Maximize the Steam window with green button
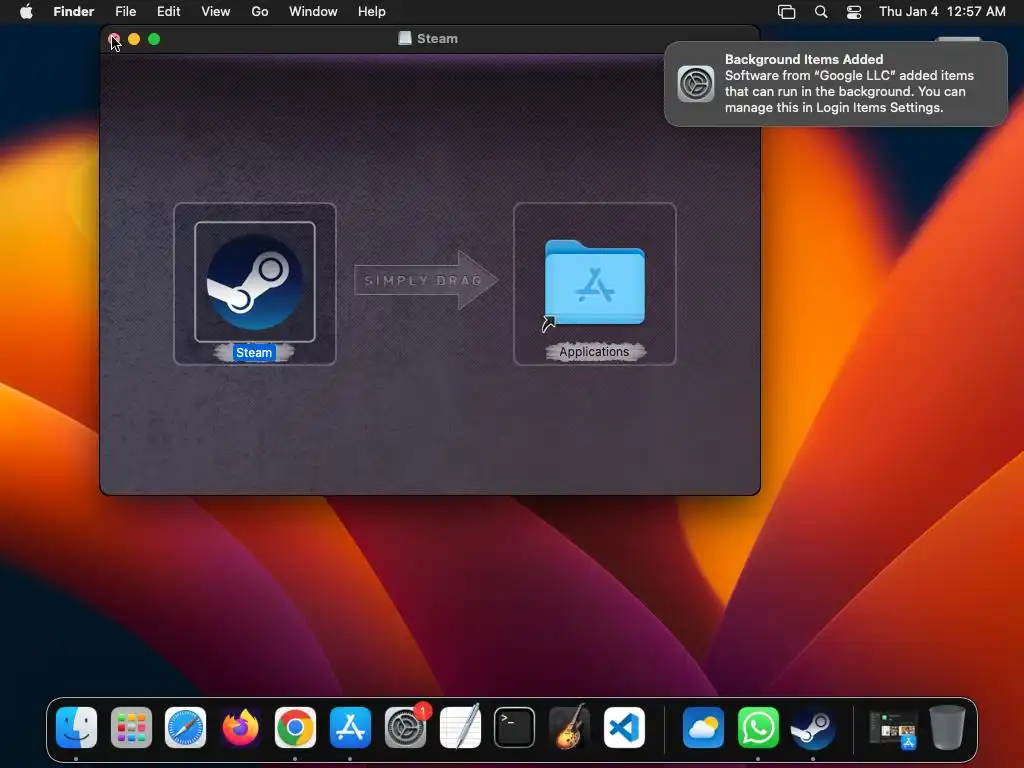 pyautogui.click(x=154, y=39)
